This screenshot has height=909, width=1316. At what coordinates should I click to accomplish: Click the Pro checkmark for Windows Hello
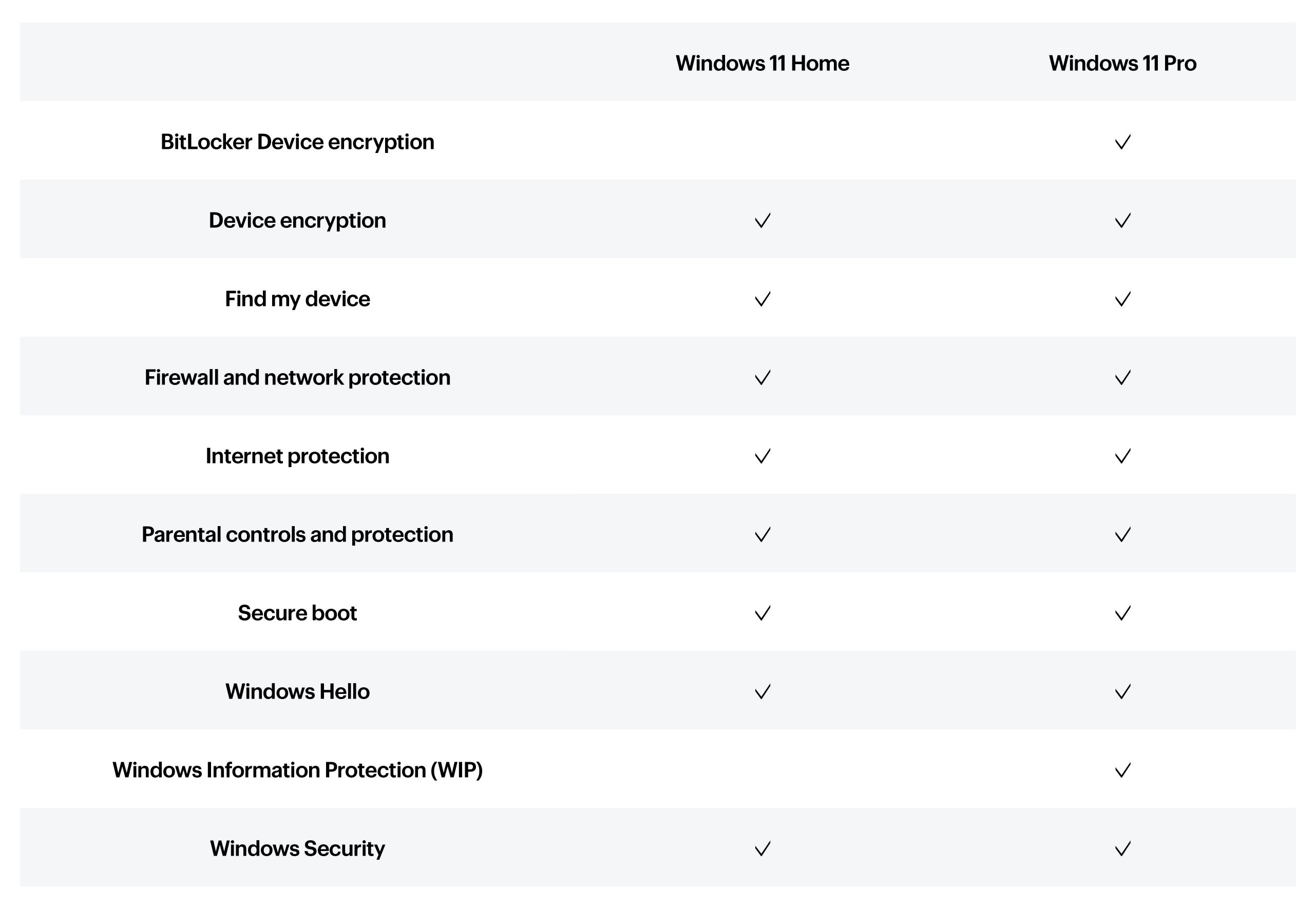[1122, 692]
